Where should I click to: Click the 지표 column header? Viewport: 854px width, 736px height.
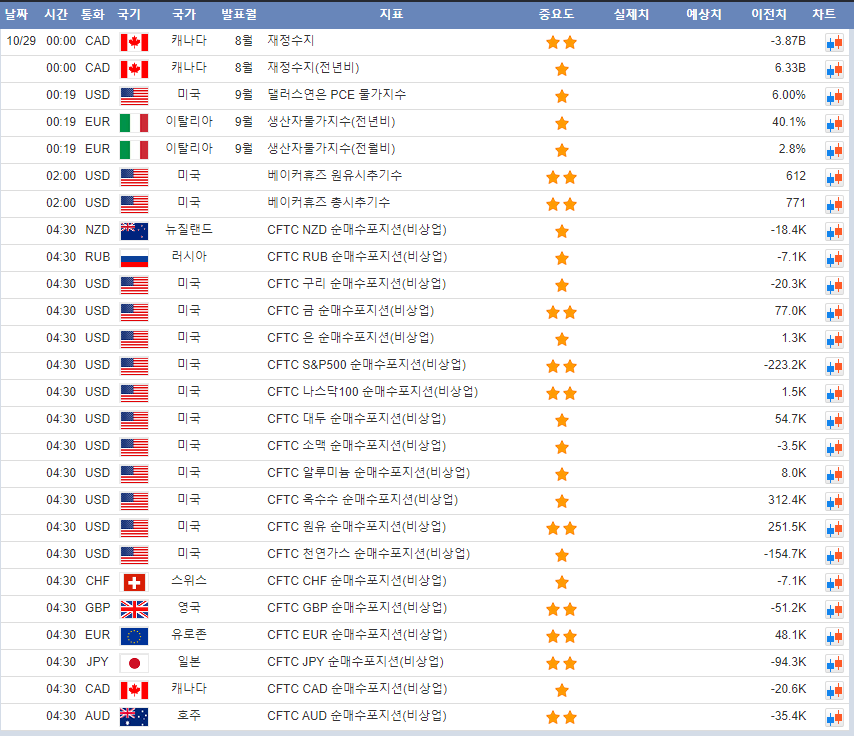point(392,14)
